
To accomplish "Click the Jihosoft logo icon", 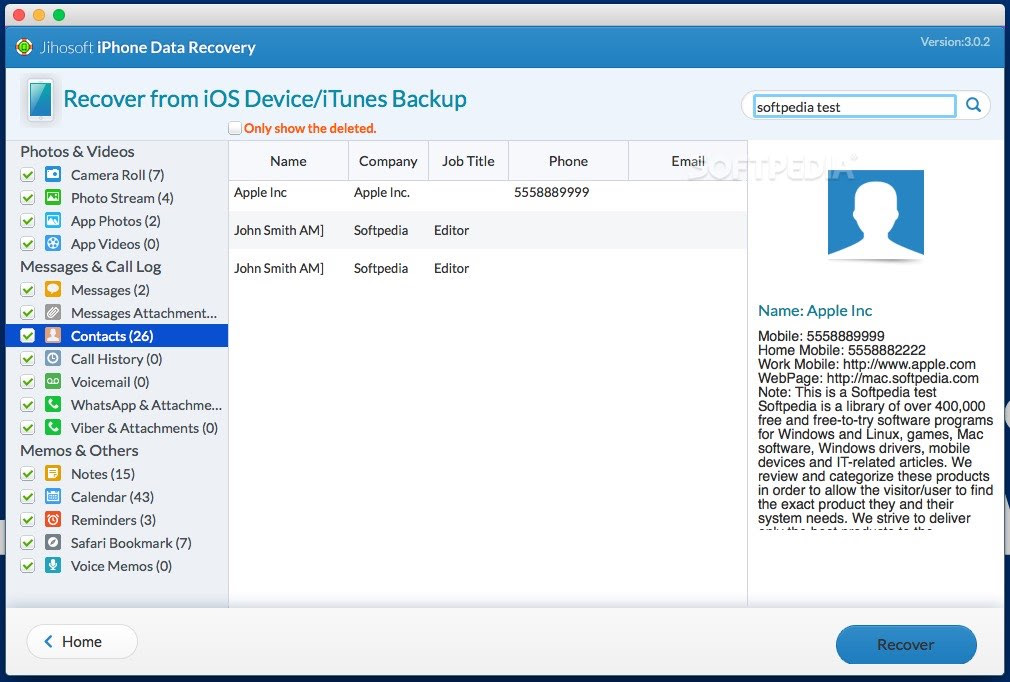I will pyautogui.click(x=24, y=47).
